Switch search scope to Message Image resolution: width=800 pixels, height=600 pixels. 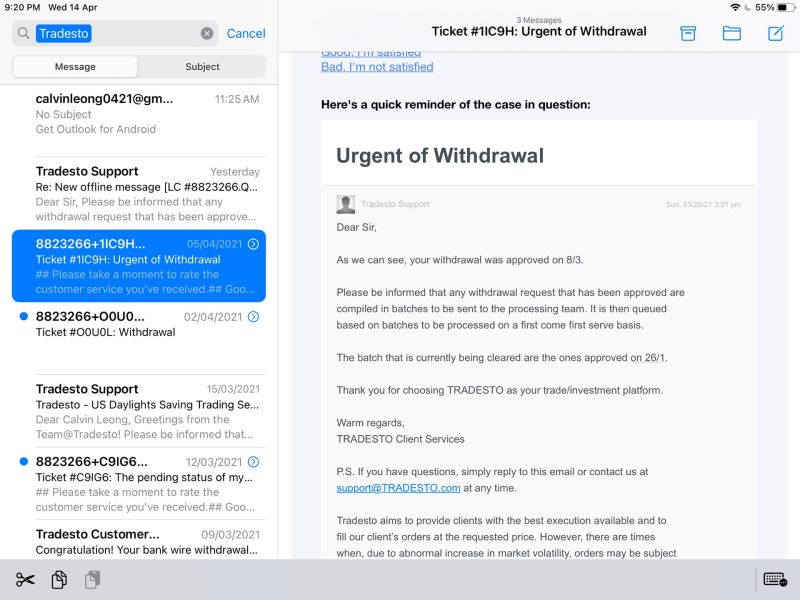coord(75,67)
